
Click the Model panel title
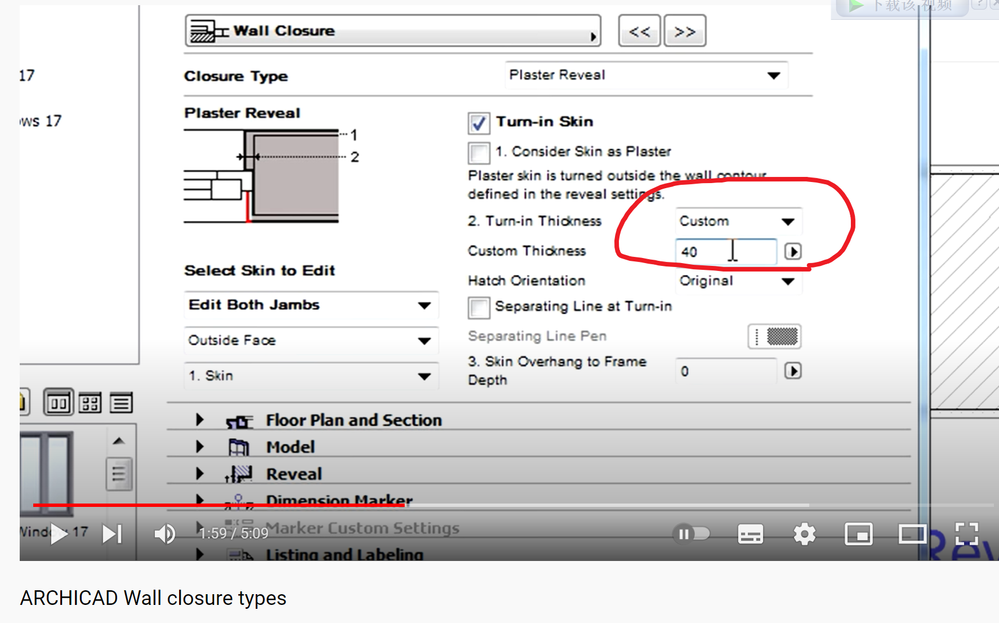291,447
